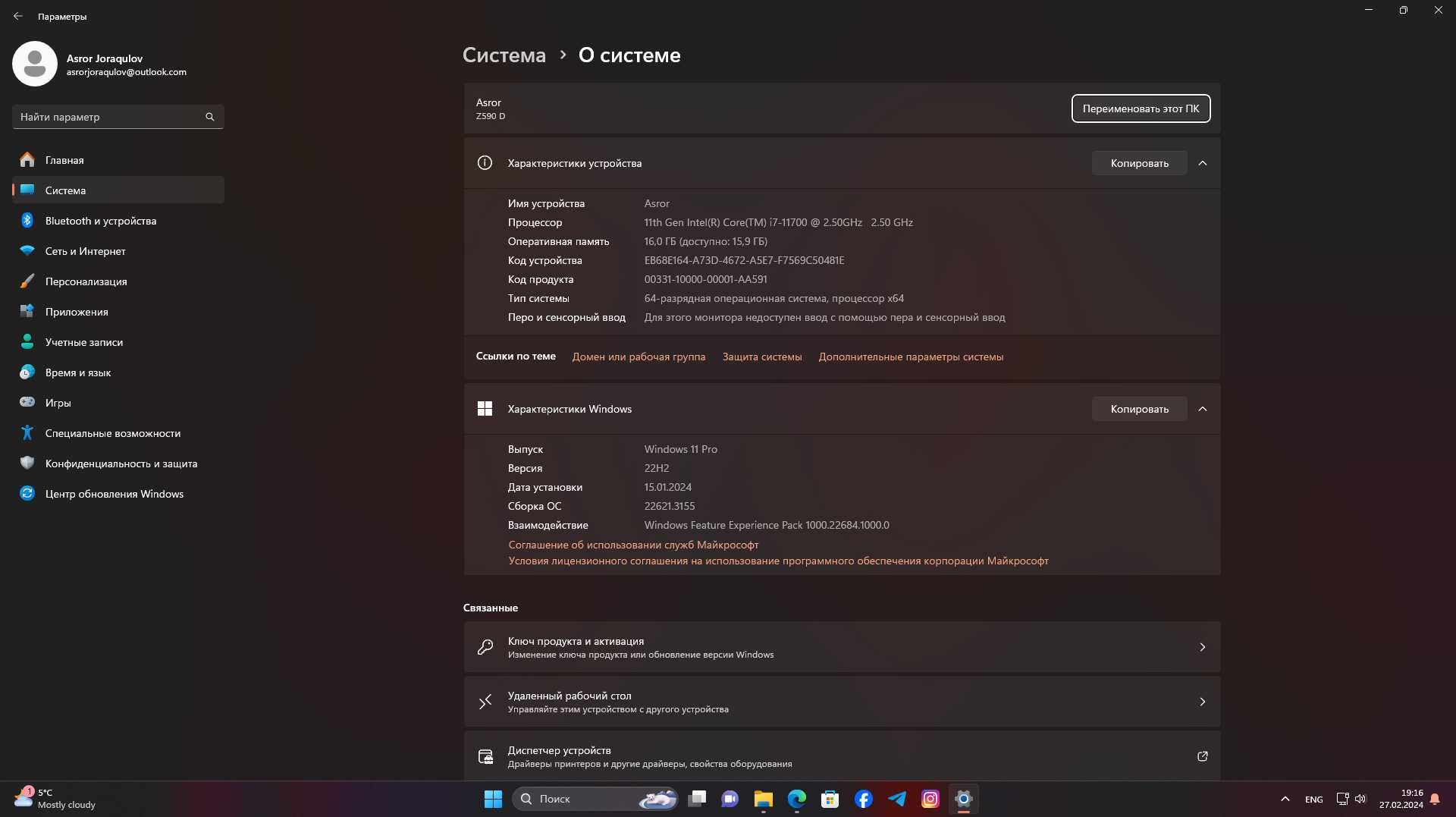The image size is (1456, 817).
Task: Click the Учетные записи person icon
Action: pos(27,342)
